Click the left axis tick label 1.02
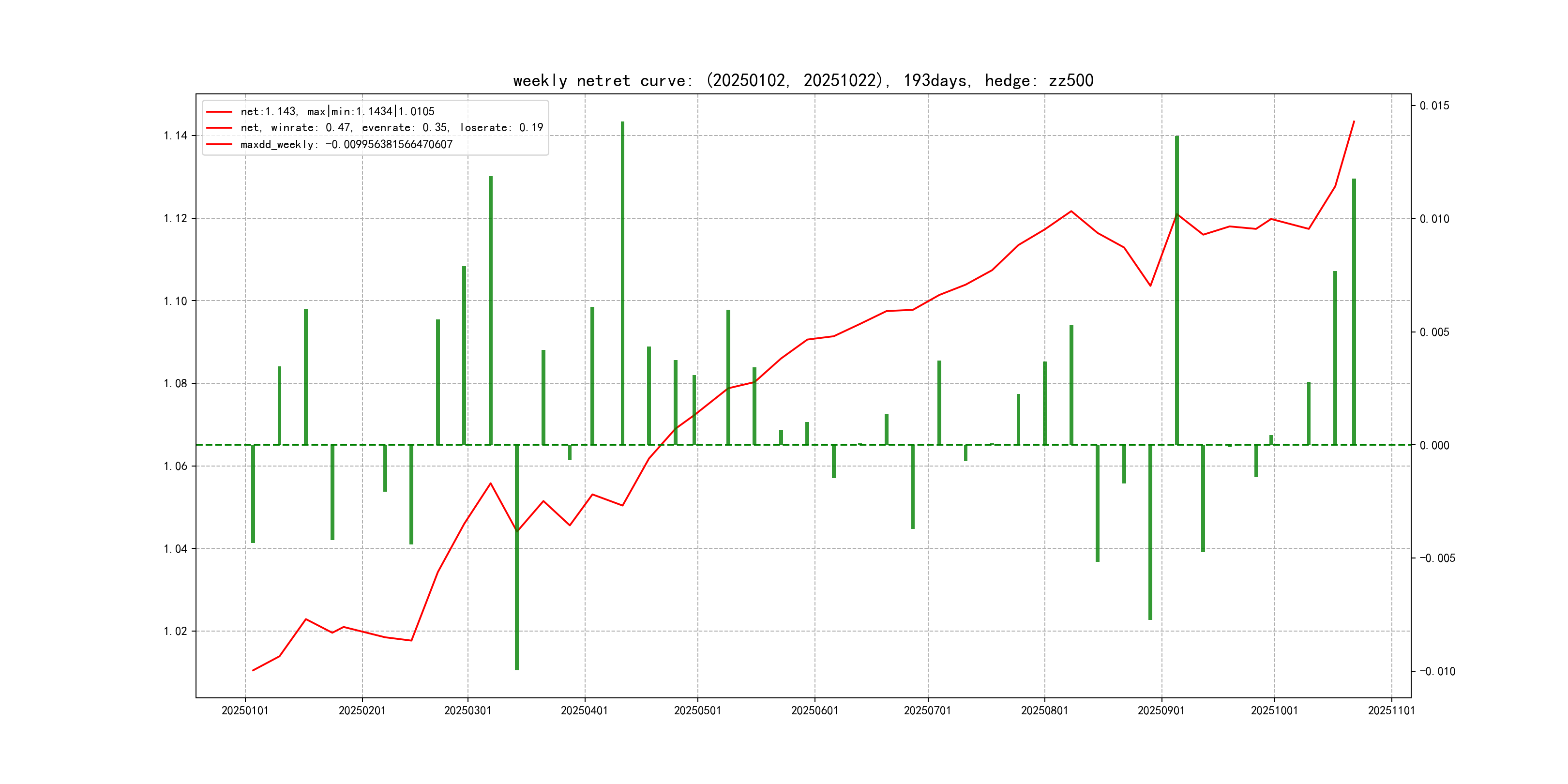1568x784 pixels. click(x=175, y=631)
